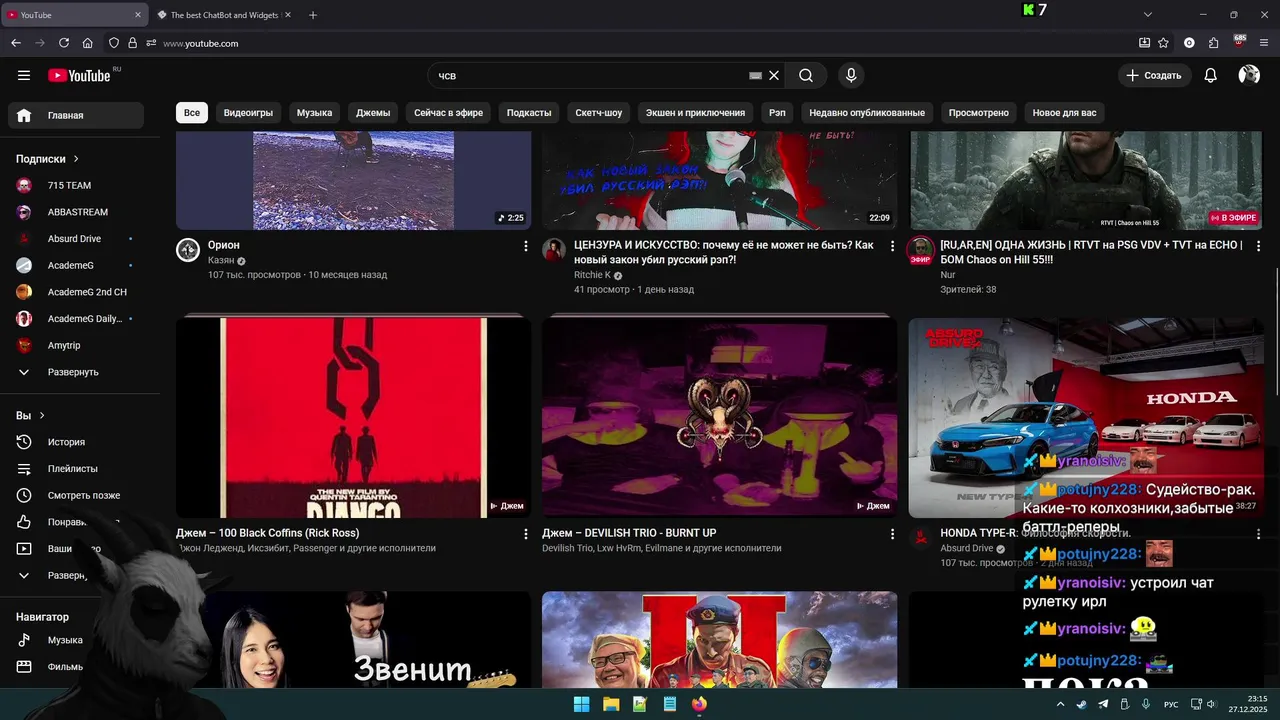
Task: Open the browser extensions puzzle icon
Action: 1214,43
